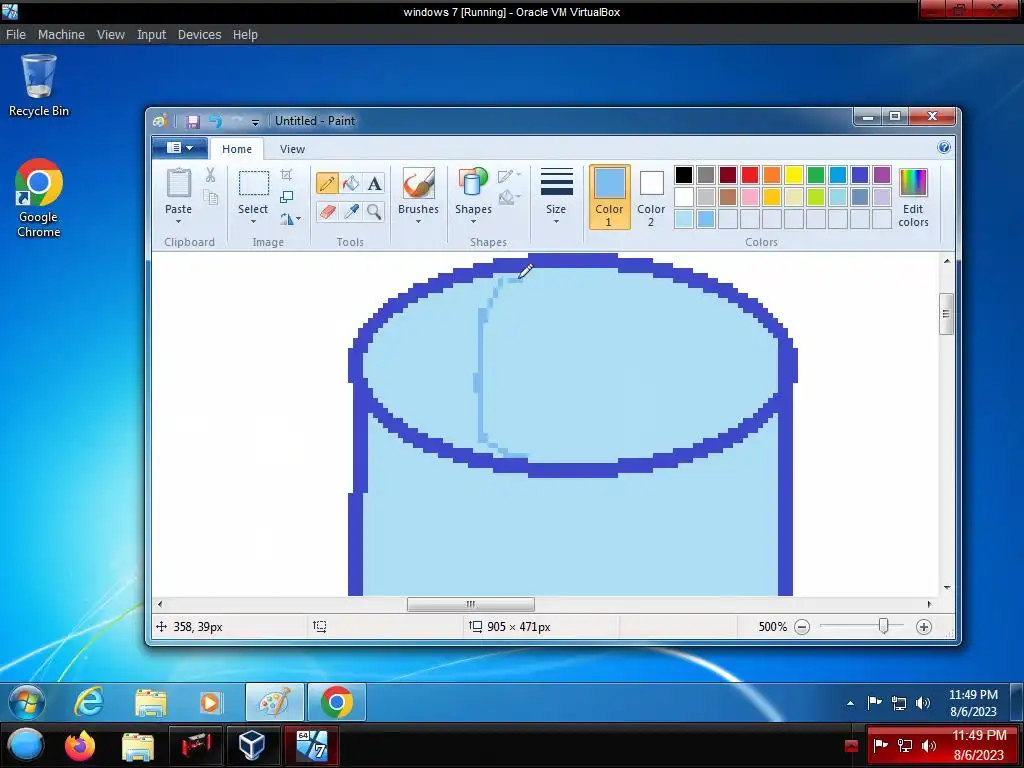Select the Color 1 button
This screenshot has width=1024, height=768.
tap(609, 197)
